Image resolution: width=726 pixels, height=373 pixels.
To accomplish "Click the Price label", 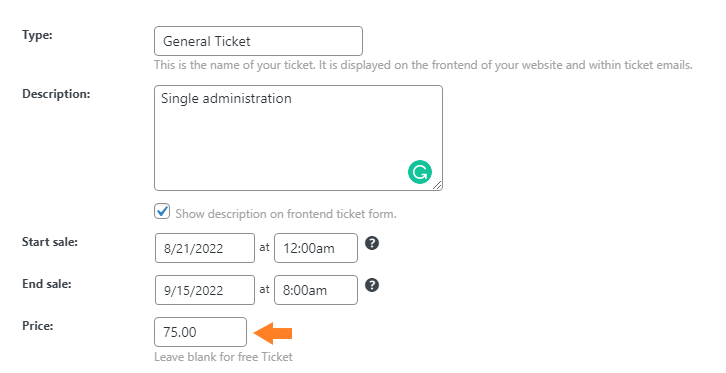I will pos(38,326).
